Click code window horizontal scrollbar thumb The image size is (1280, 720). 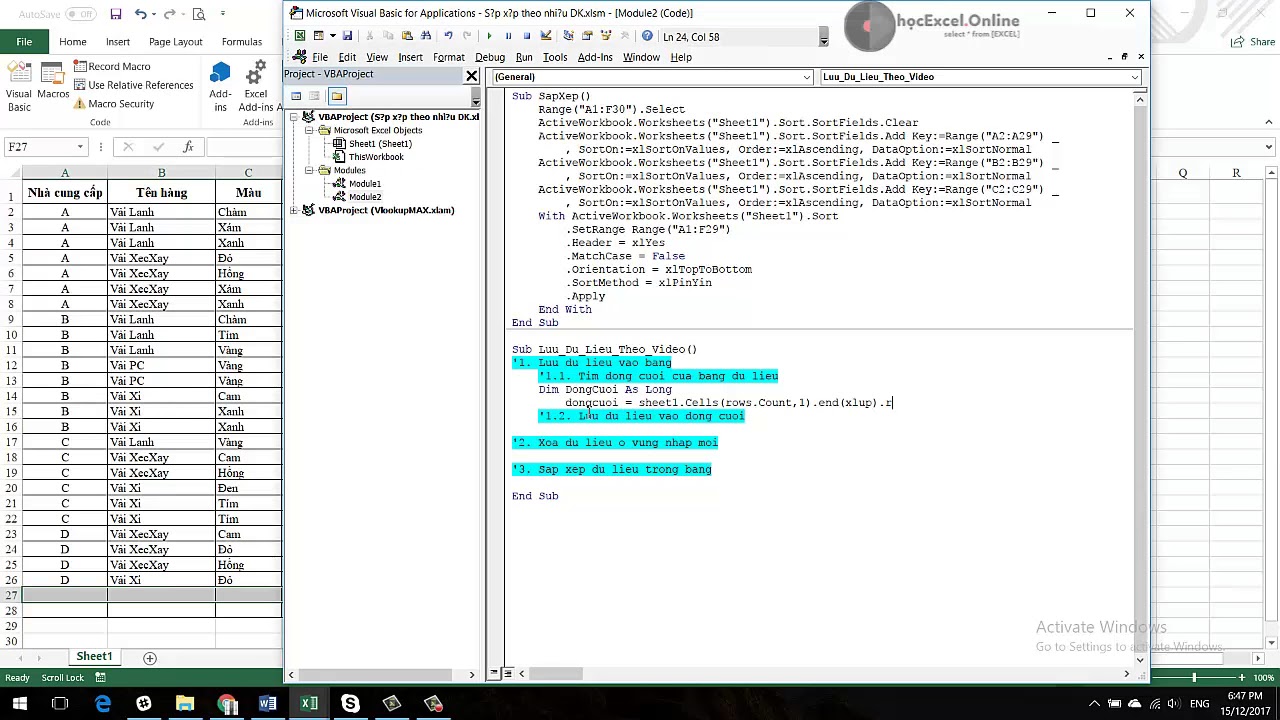pos(555,674)
